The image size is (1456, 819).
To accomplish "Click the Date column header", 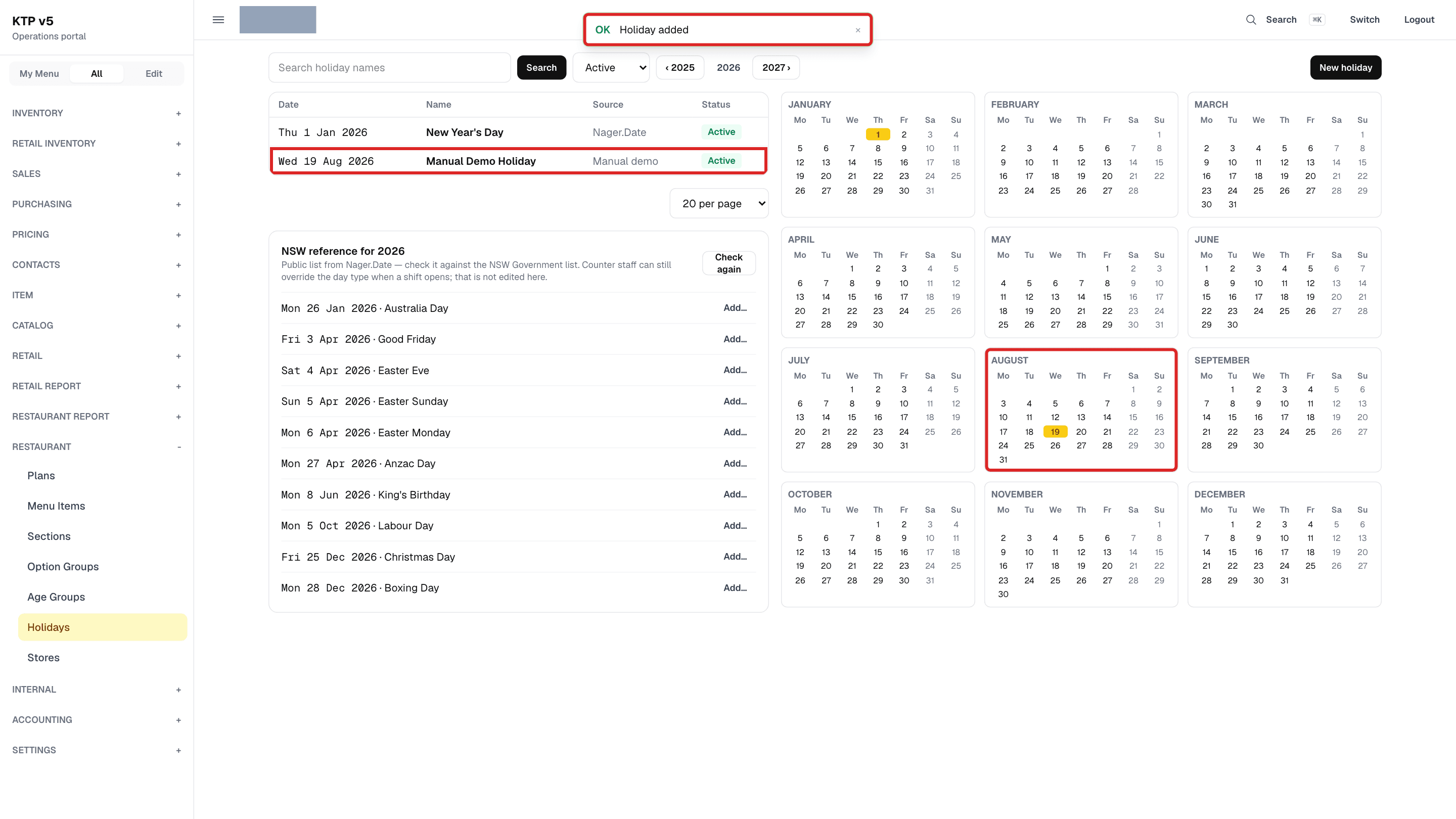I will coord(288,105).
